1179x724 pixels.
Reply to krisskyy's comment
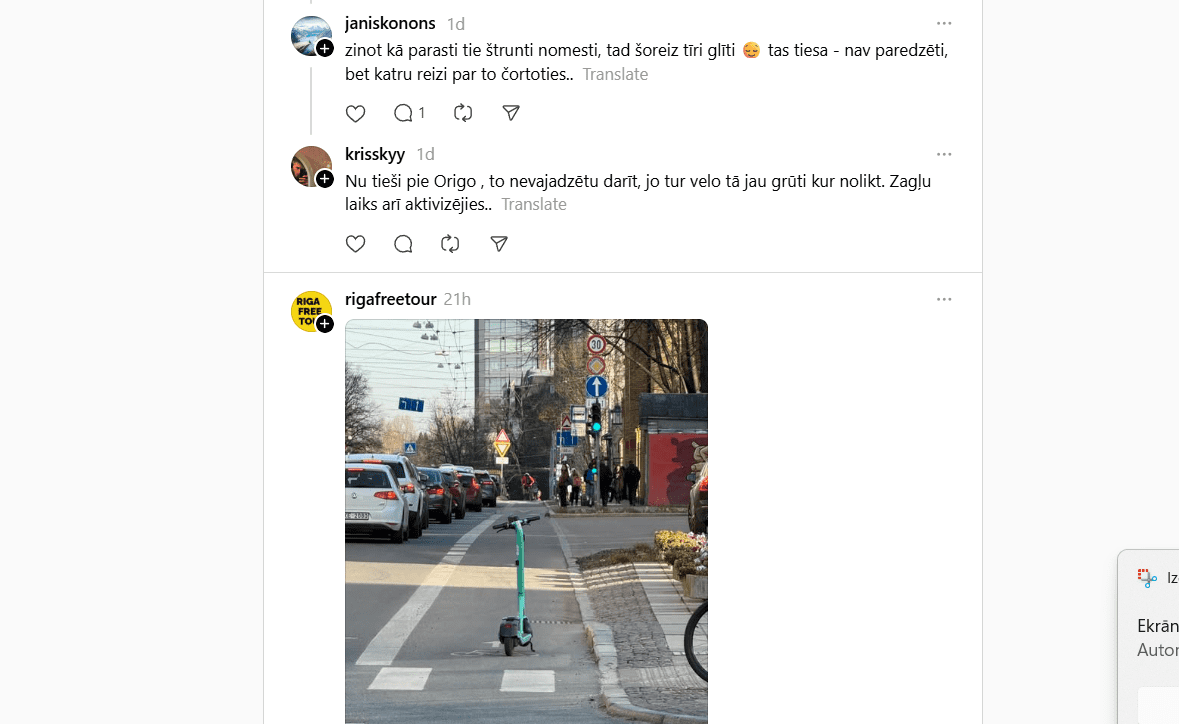point(404,244)
